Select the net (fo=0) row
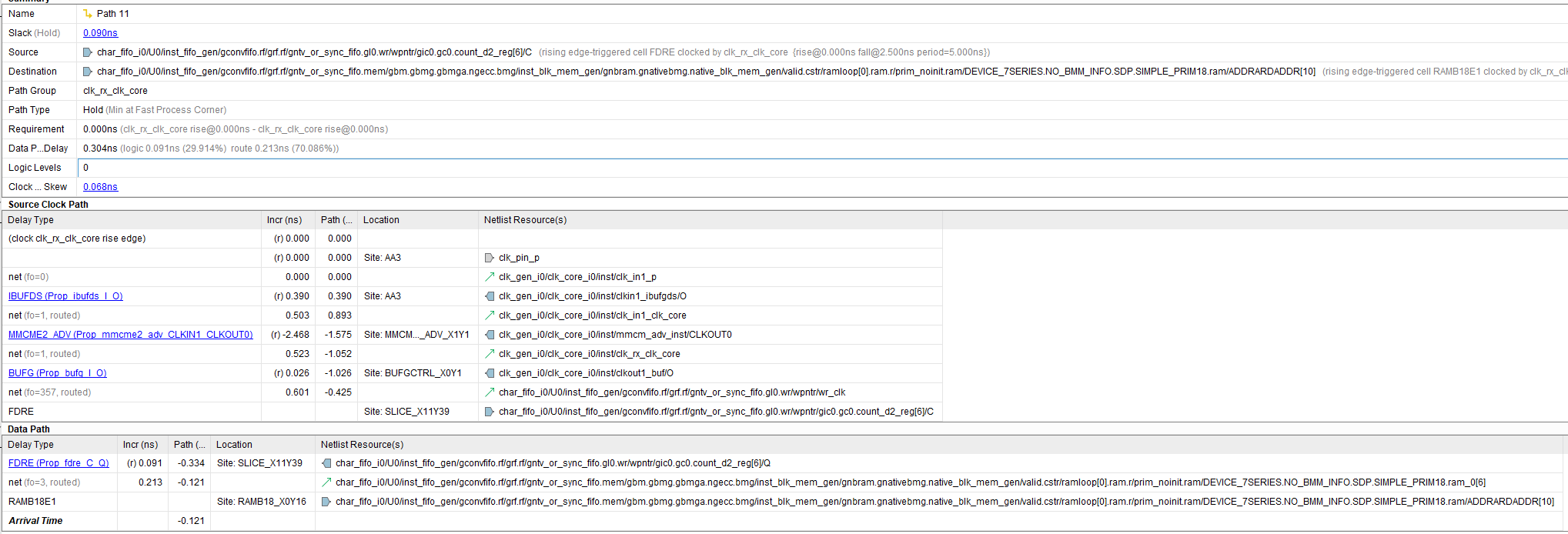Image resolution: width=1568 pixels, height=534 pixels. [472, 277]
